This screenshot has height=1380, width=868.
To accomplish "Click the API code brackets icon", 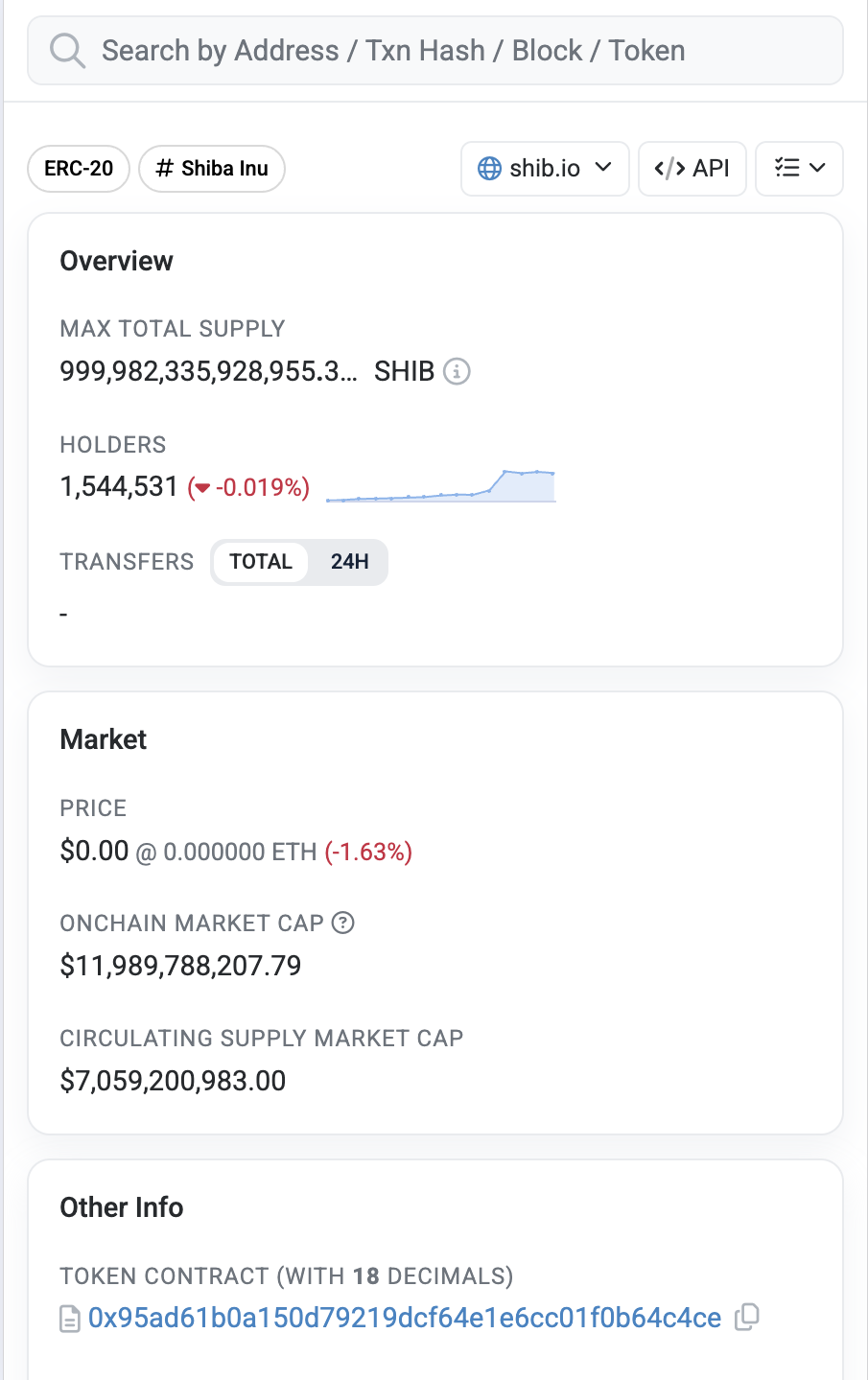I will 669,169.
